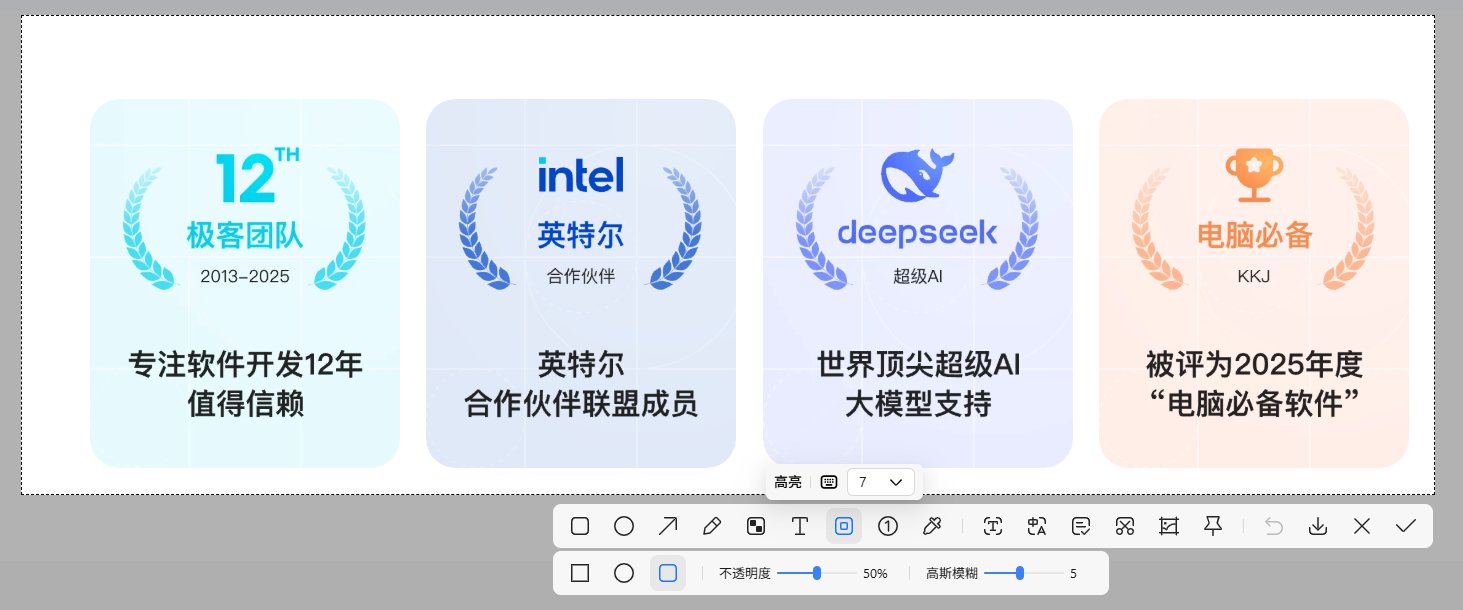
Task: Select the numbered step marker tool
Action: (x=888, y=526)
